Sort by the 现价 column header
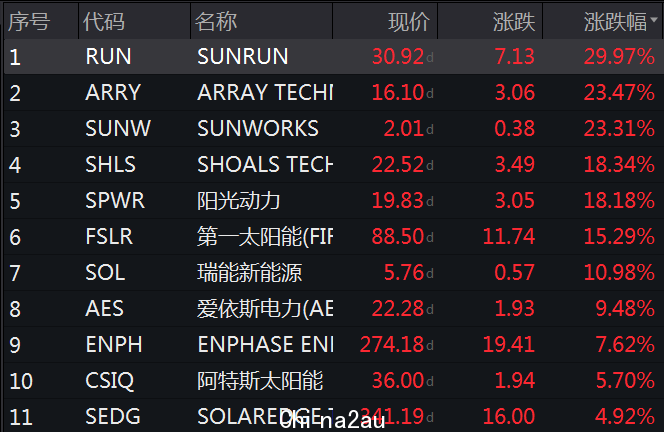 pos(409,22)
